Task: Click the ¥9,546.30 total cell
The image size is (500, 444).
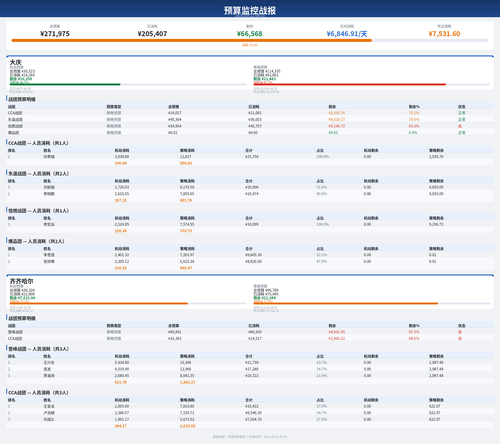Action: point(253,413)
